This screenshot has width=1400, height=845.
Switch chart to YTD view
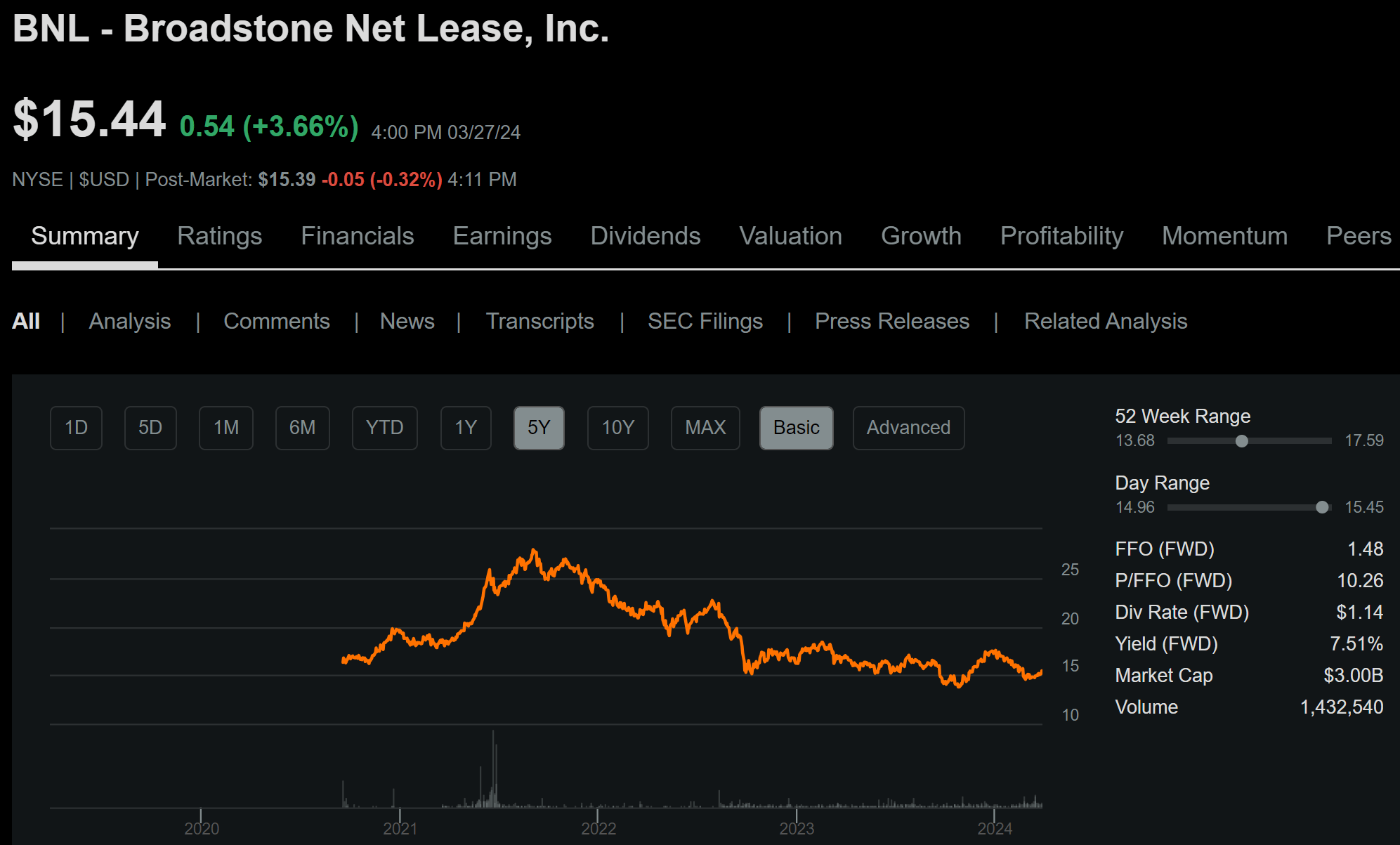(384, 427)
